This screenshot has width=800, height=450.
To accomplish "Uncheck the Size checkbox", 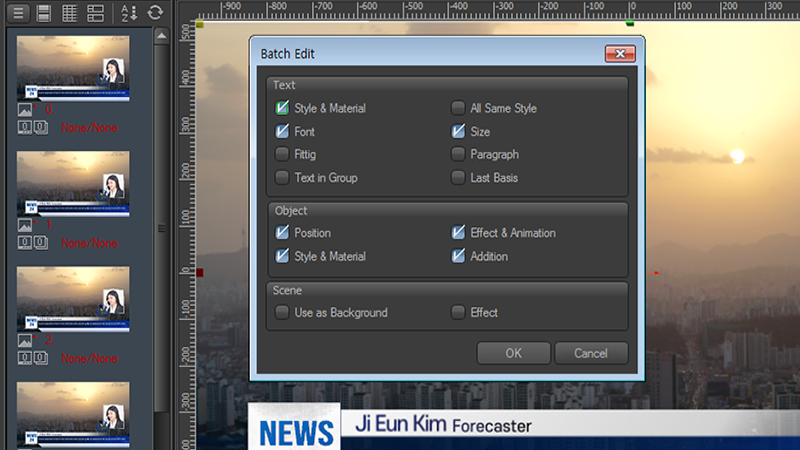I will (458, 131).
